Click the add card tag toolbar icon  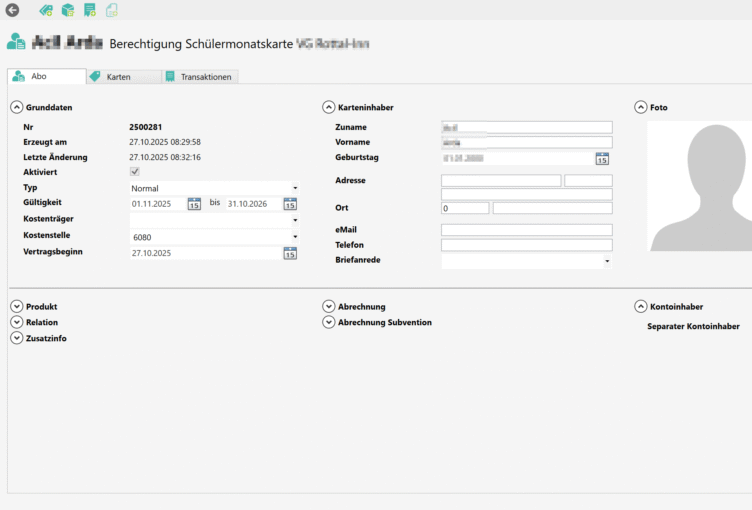pos(46,10)
